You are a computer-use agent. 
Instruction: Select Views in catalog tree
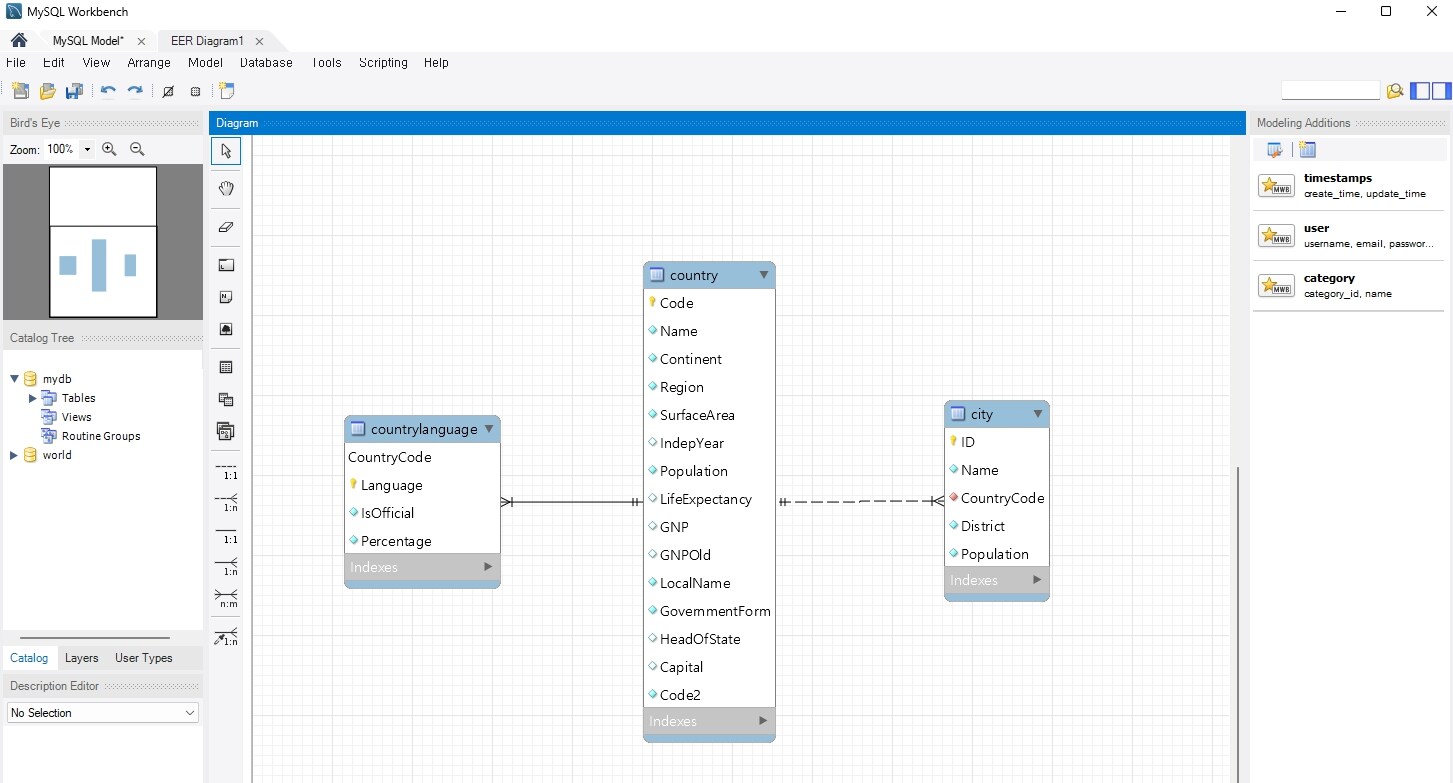click(76, 417)
